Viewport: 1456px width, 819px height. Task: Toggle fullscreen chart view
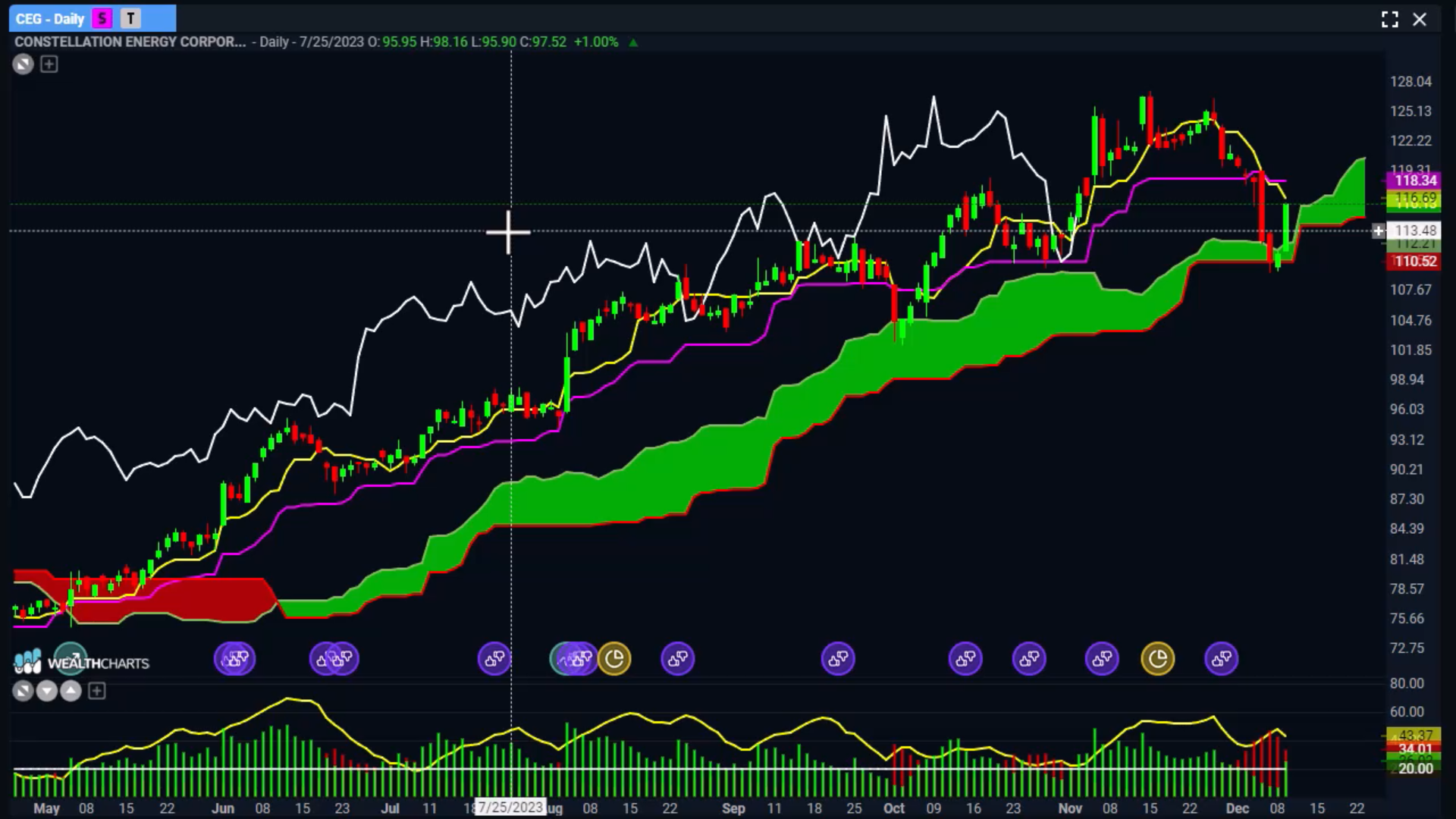click(x=1389, y=20)
